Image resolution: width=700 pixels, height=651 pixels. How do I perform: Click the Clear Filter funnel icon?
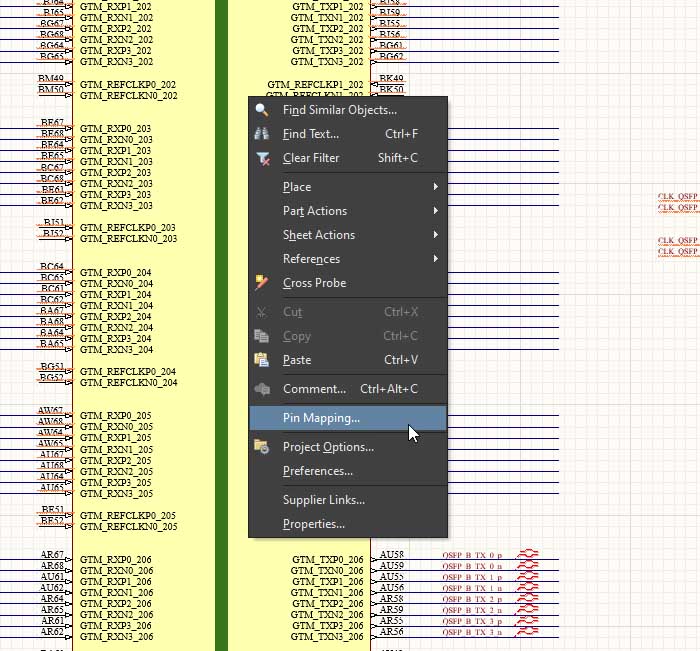pyautogui.click(x=262, y=158)
